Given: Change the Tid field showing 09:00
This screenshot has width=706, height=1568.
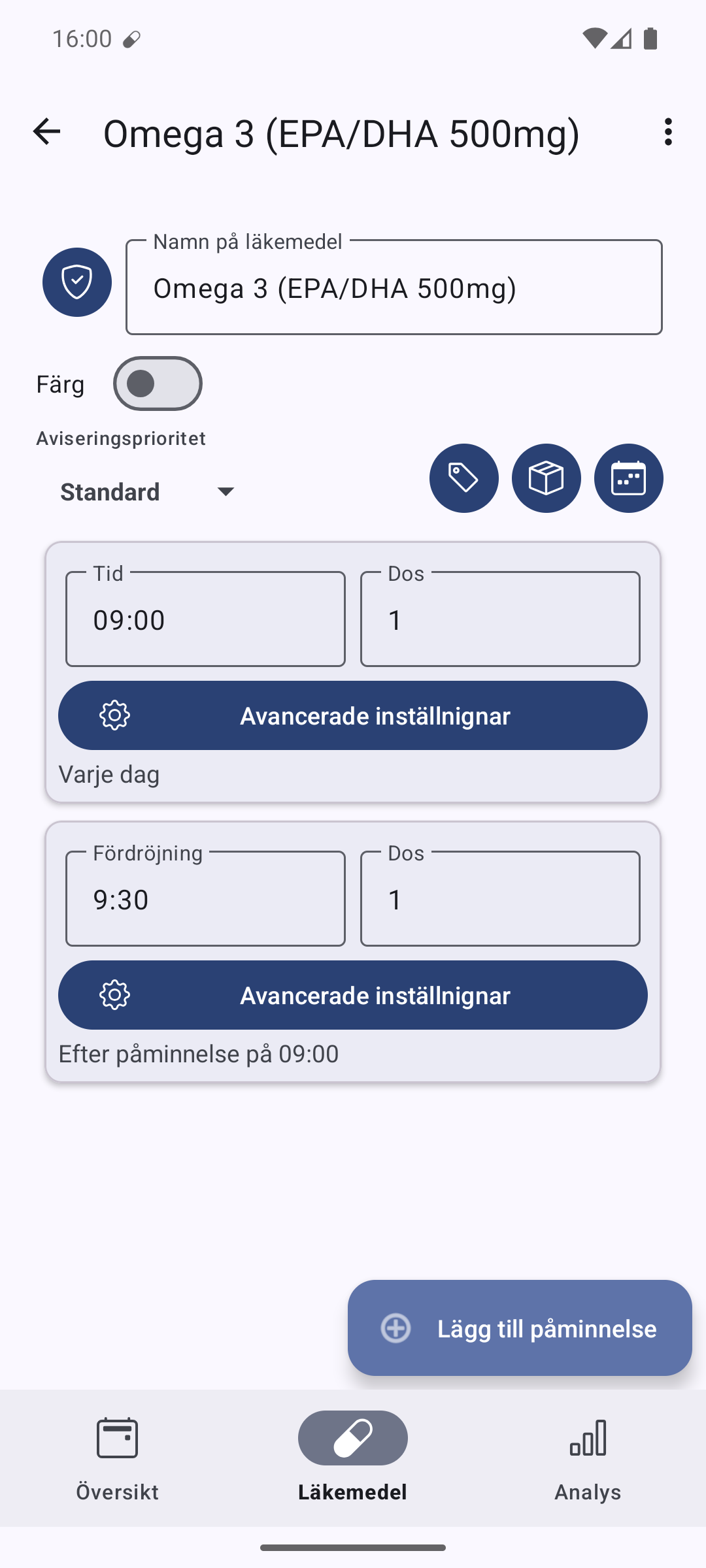Looking at the screenshot, I should pyautogui.click(x=205, y=619).
